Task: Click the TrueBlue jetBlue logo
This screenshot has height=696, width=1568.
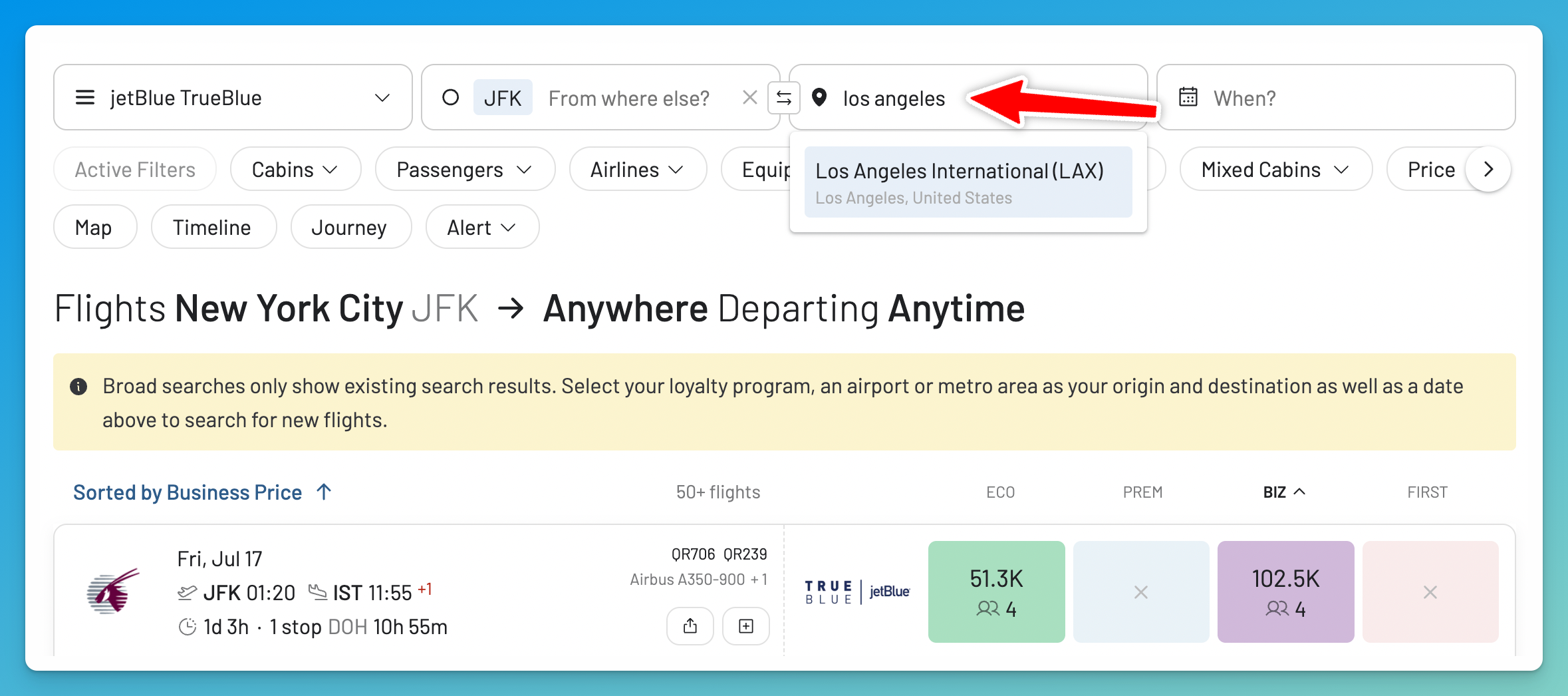Action: tap(856, 592)
